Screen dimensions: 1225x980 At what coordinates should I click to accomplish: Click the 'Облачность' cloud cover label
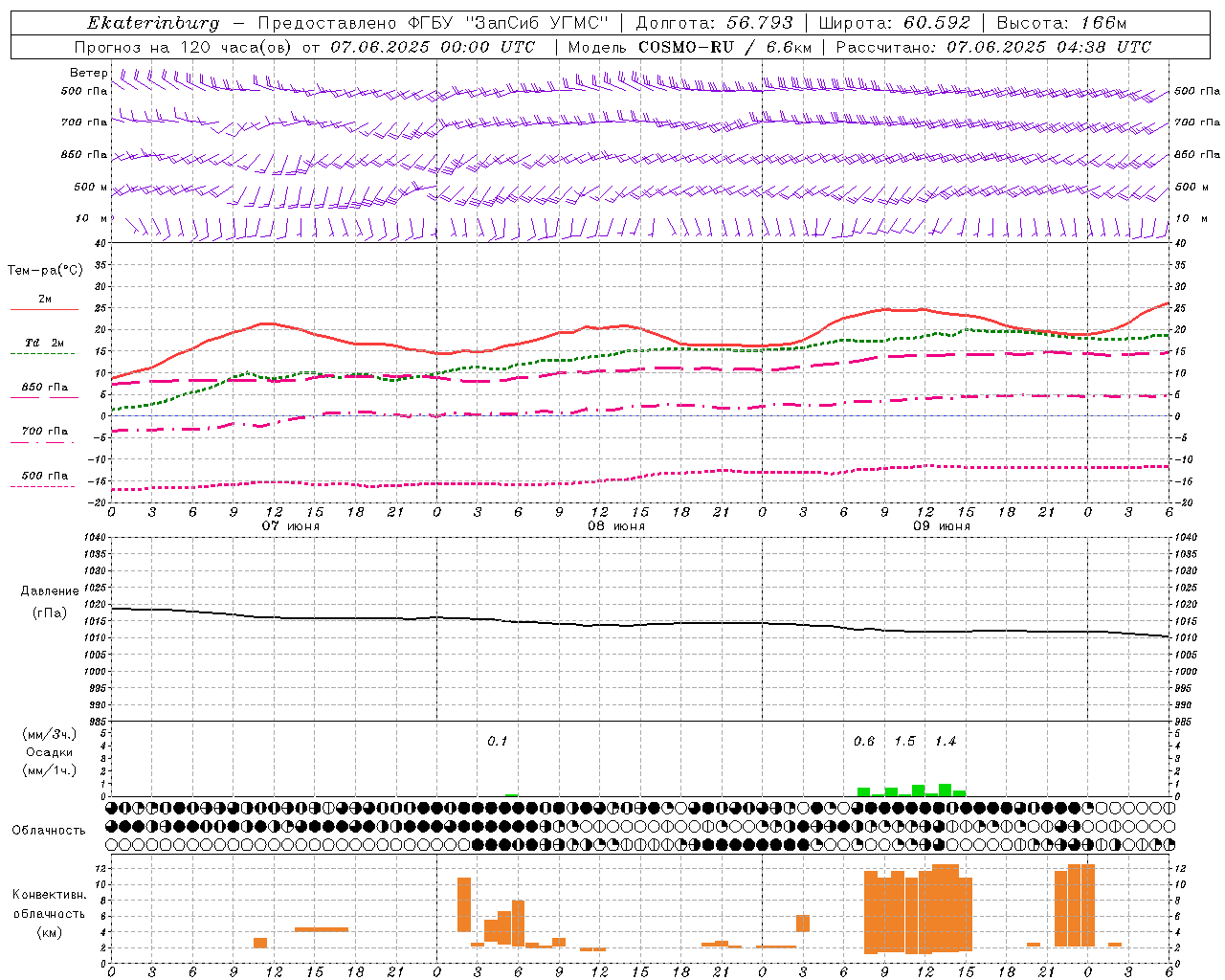tap(49, 830)
